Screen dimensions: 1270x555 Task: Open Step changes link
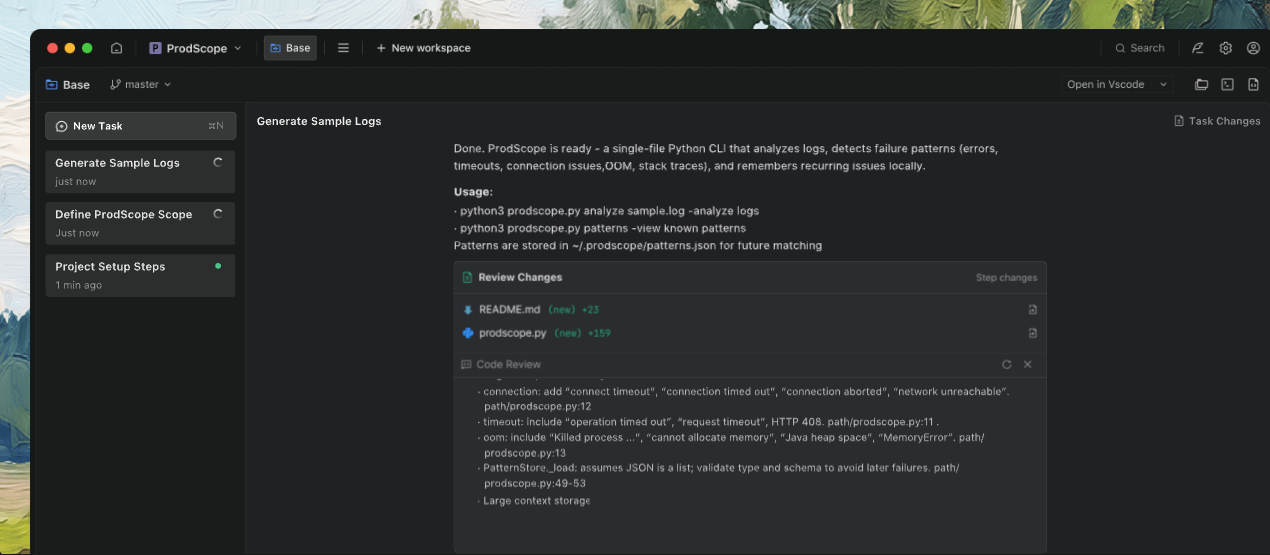(x=1006, y=278)
